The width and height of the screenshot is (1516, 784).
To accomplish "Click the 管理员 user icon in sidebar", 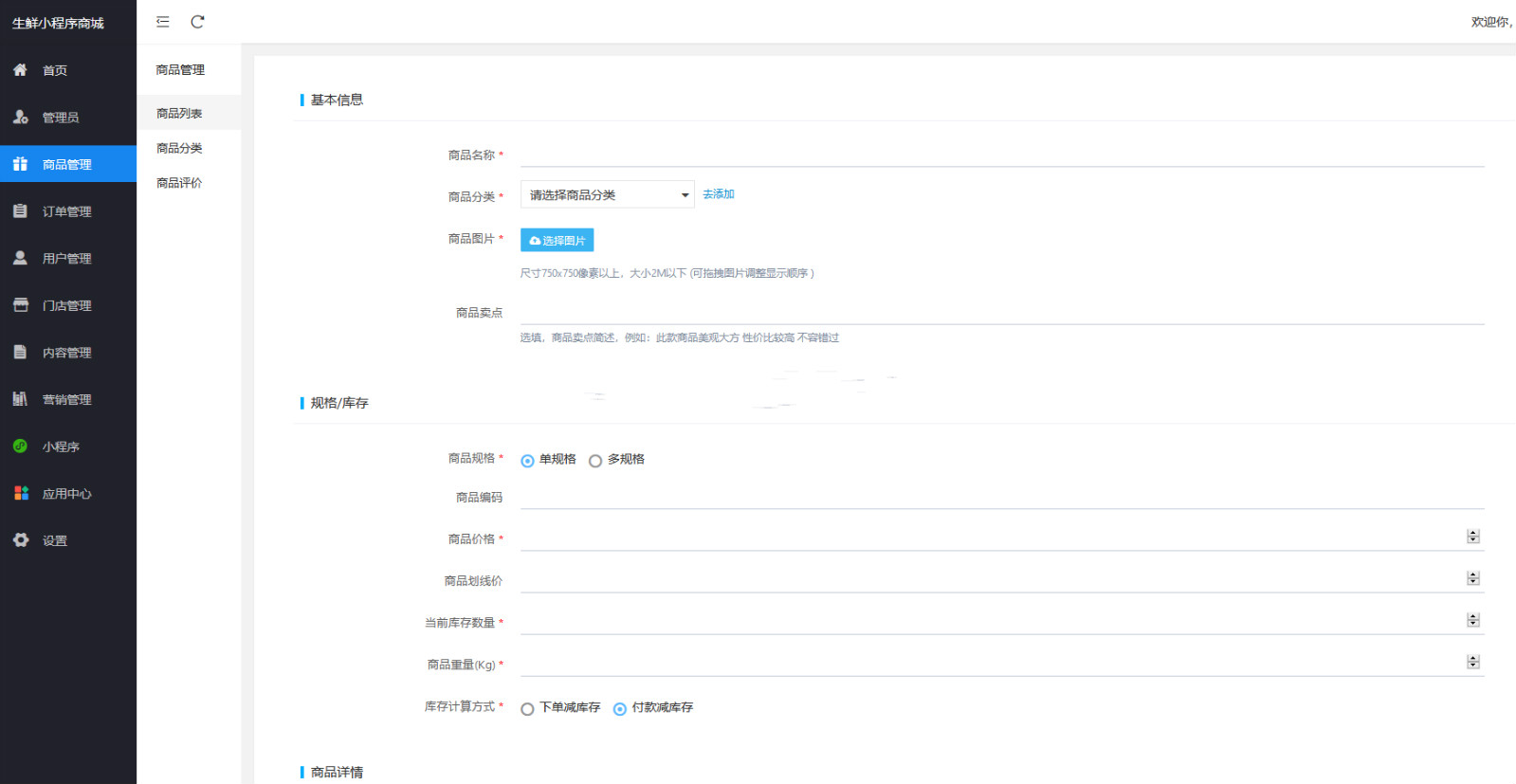I will [20, 118].
